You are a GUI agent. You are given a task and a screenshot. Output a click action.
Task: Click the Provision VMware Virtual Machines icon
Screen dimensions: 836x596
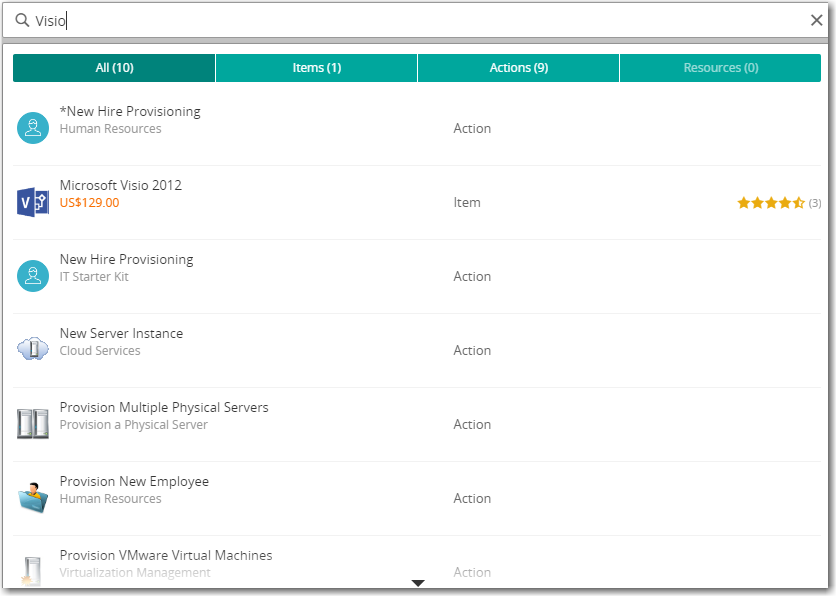click(33, 570)
